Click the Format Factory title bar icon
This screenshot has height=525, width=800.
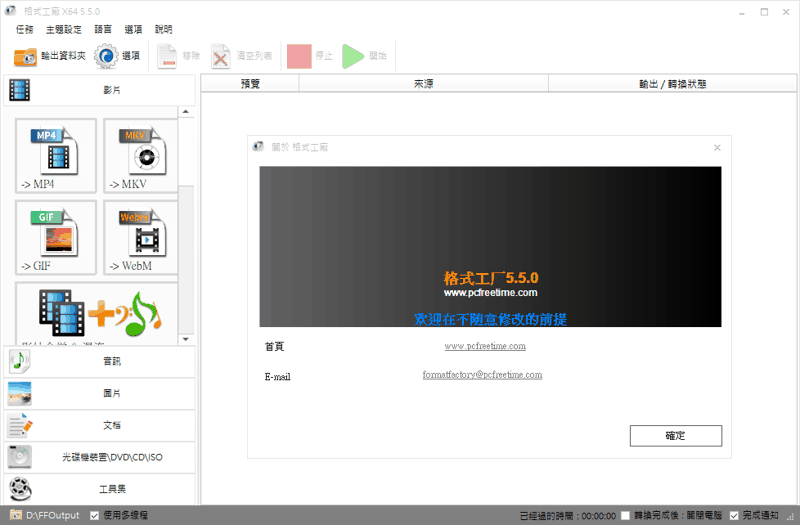pos(10,11)
